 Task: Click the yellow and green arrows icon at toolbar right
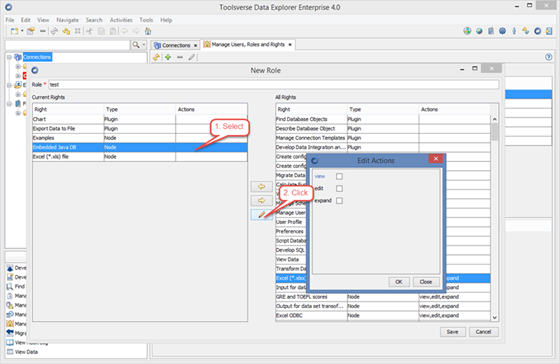(x=526, y=31)
